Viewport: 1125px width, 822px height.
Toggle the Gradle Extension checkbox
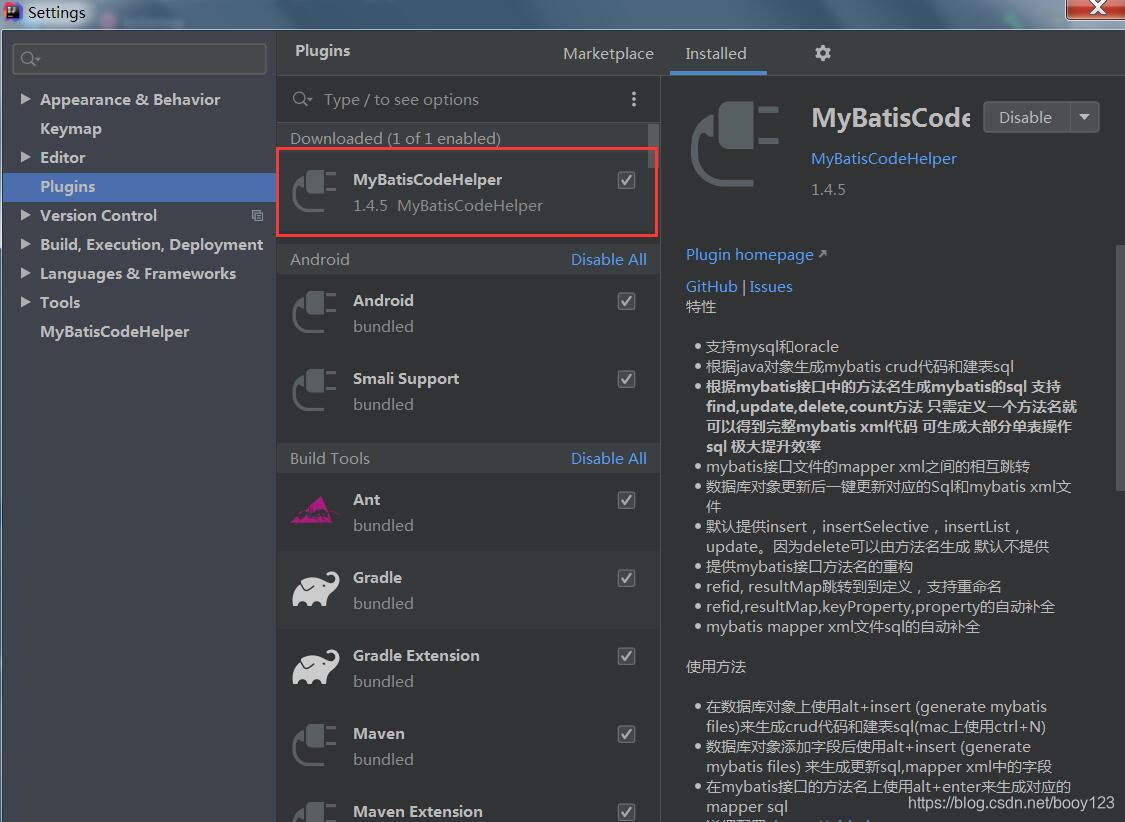[x=626, y=656]
